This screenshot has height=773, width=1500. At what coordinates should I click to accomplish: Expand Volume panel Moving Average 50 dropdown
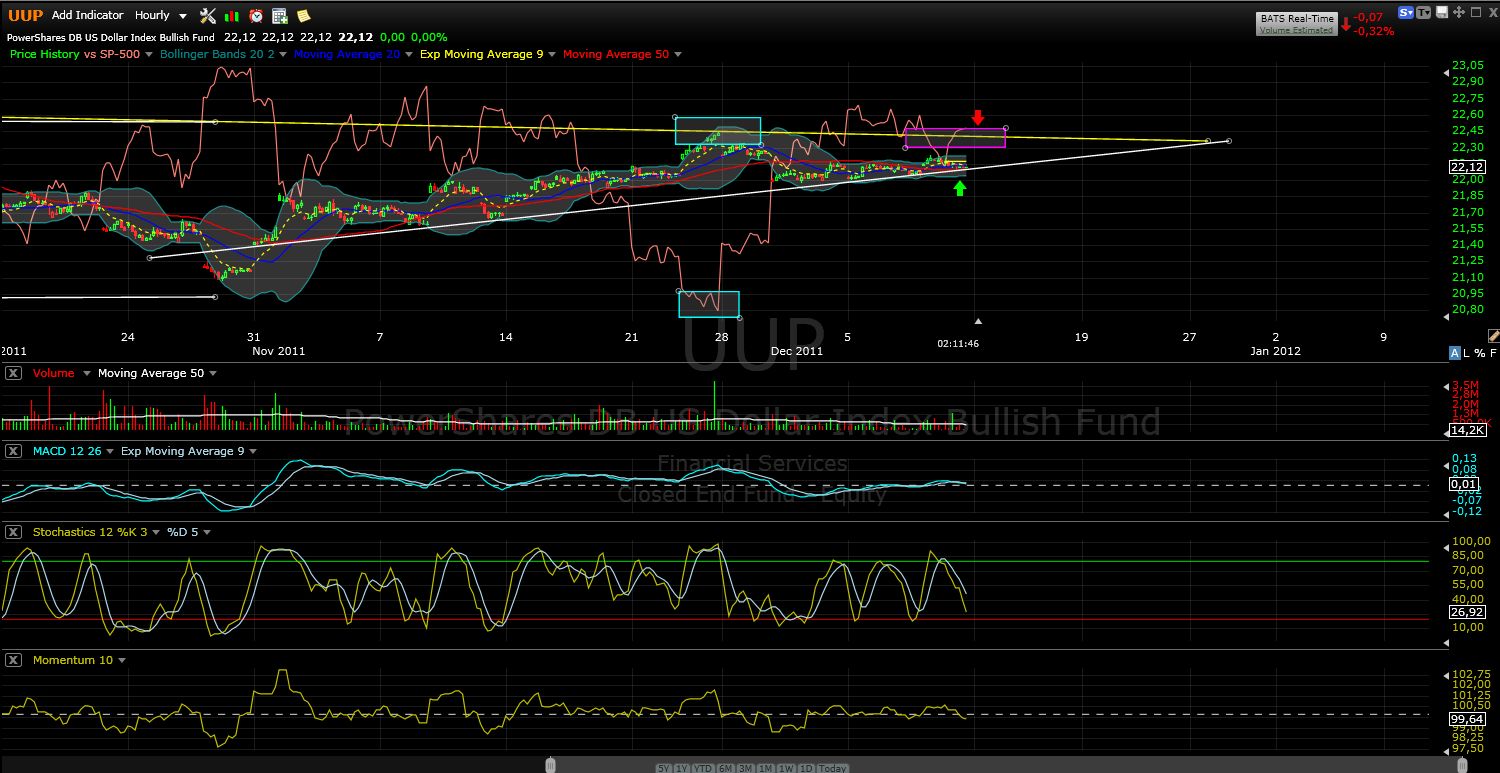[213, 373]
